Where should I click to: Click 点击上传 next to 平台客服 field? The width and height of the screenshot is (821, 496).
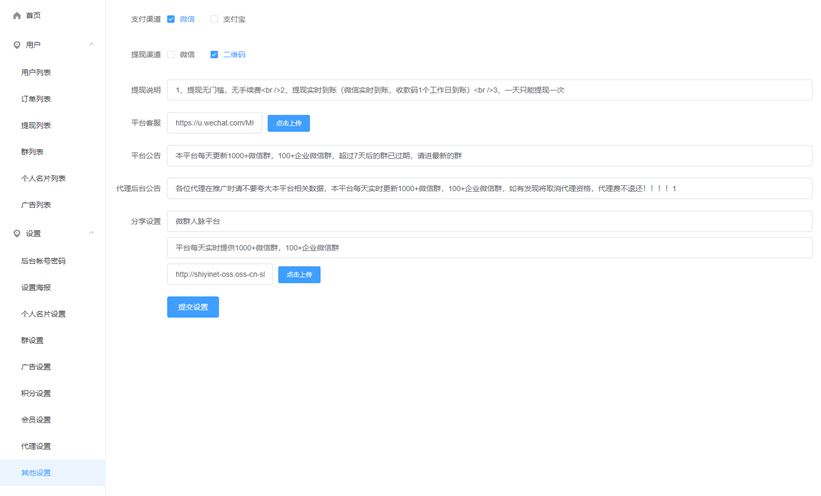click(x=289, y=124)
